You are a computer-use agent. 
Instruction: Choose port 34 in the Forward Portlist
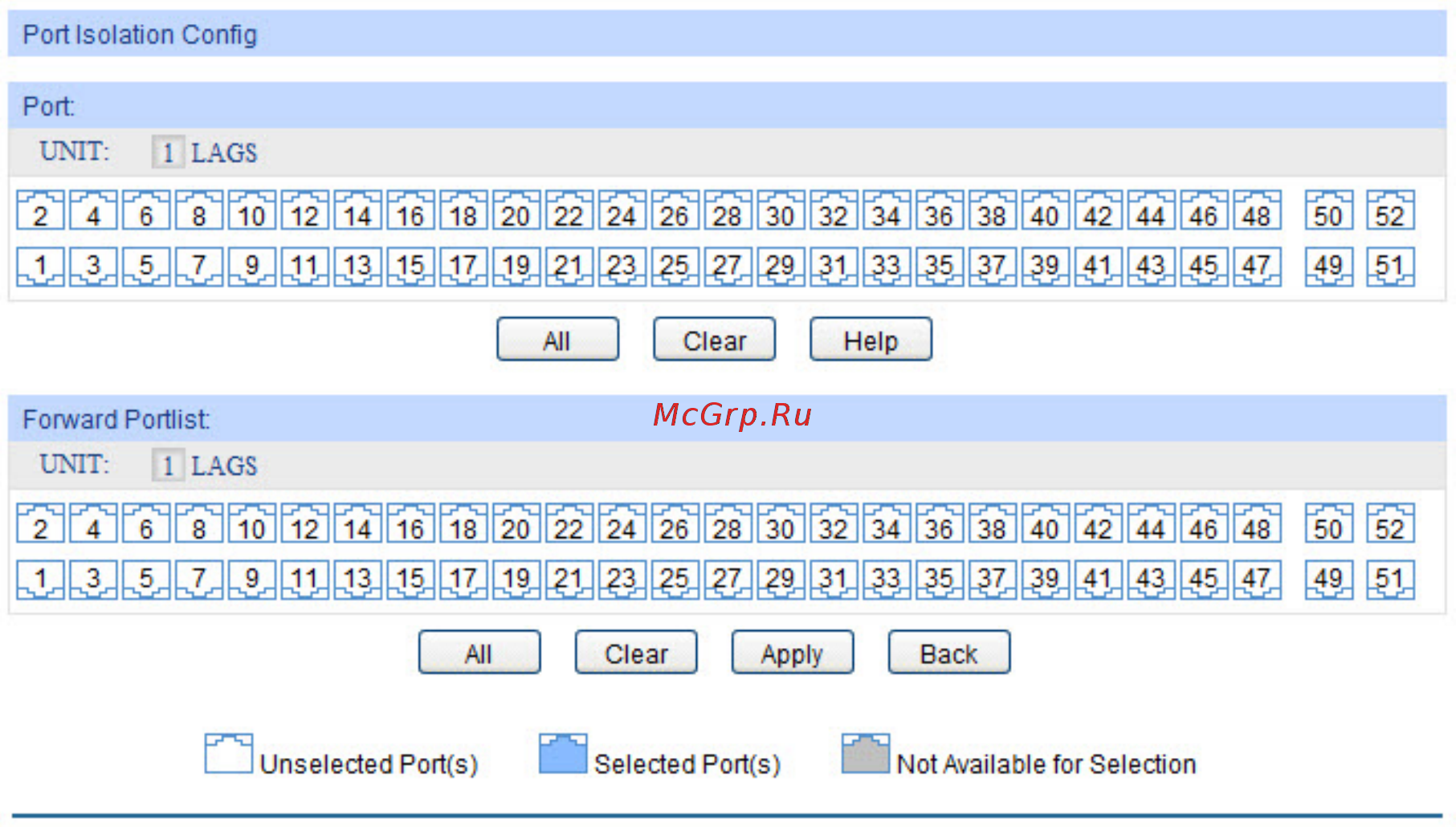887,524
